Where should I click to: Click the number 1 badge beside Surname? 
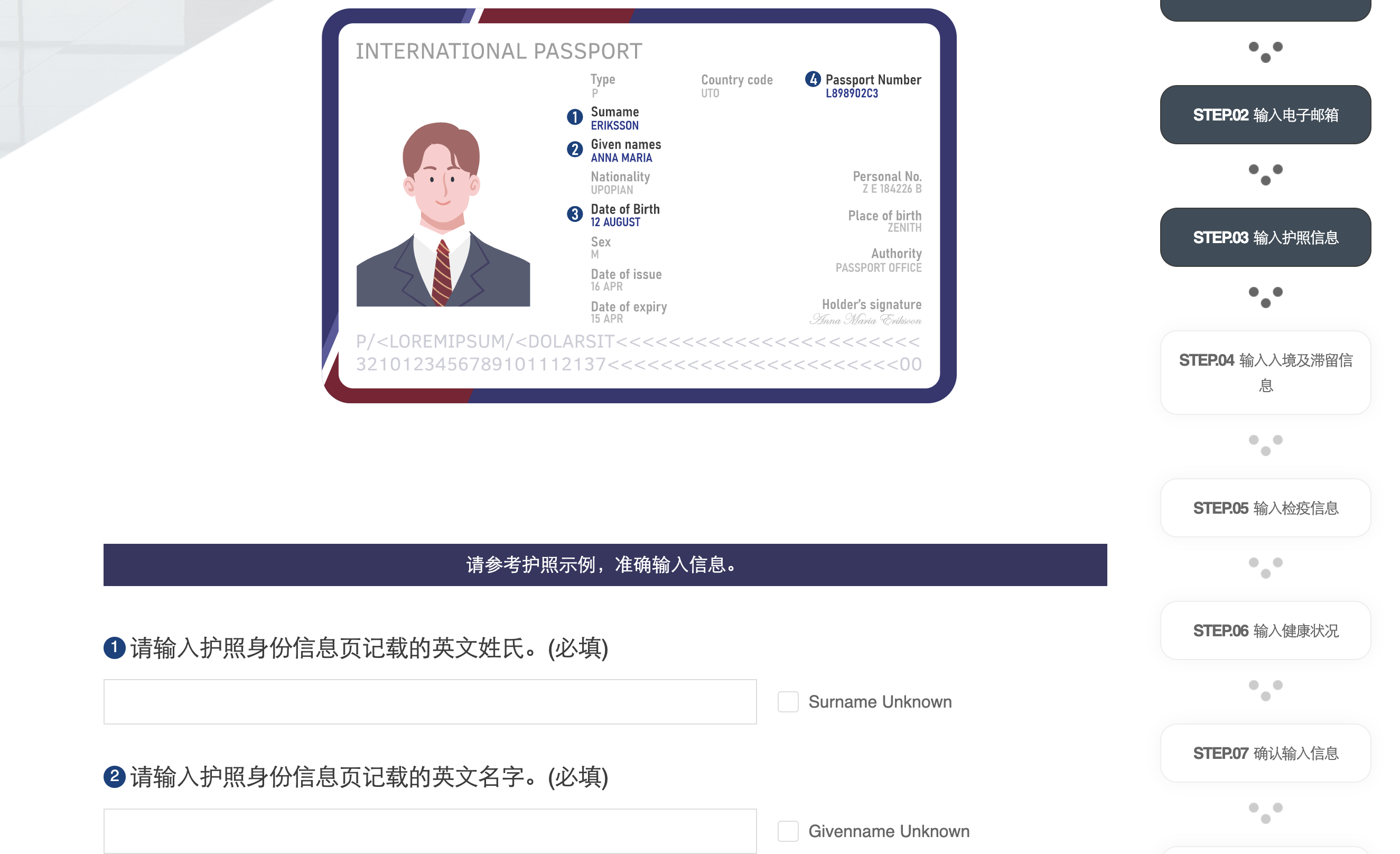tap(574, 117)
